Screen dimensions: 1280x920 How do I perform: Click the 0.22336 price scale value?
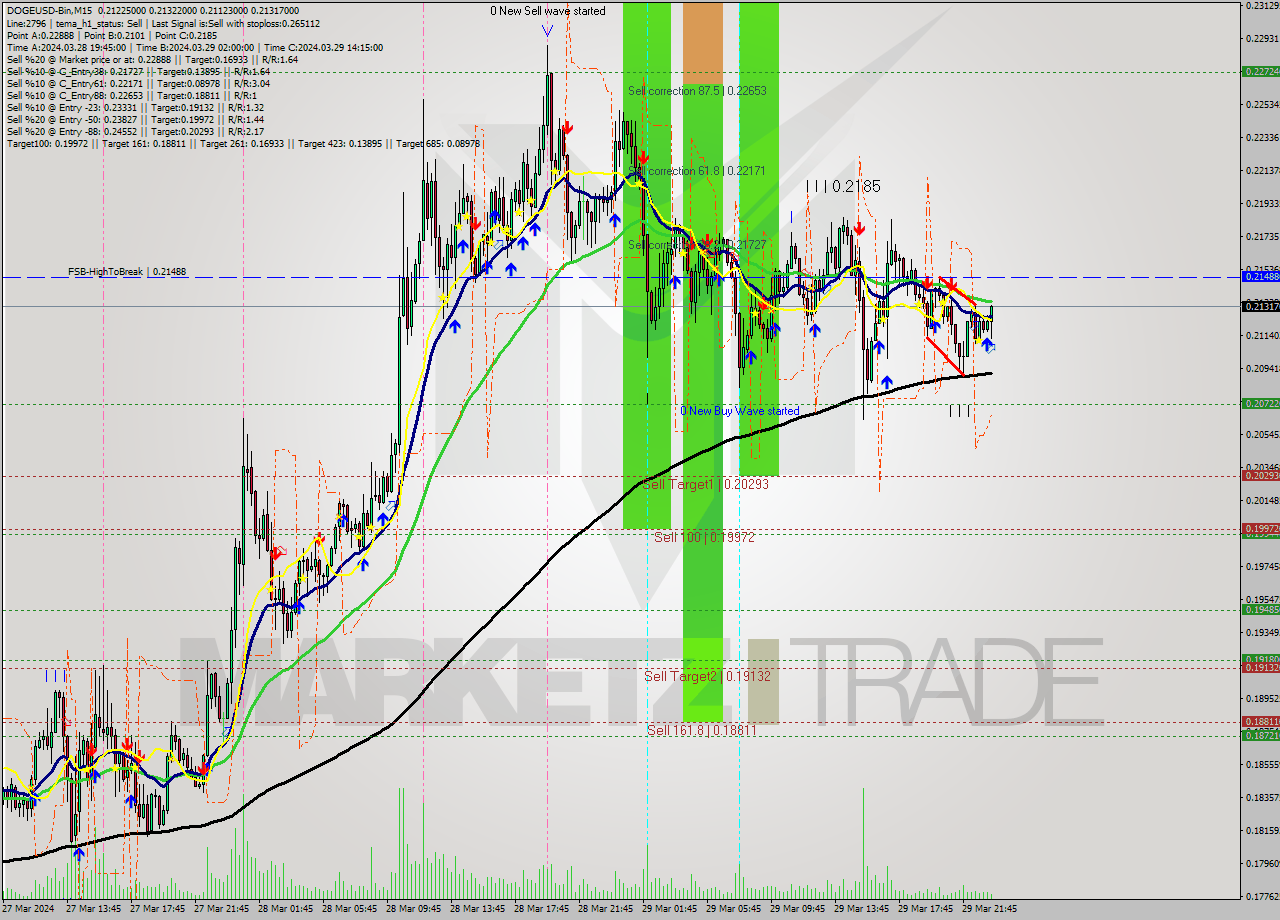[1263, 137]
